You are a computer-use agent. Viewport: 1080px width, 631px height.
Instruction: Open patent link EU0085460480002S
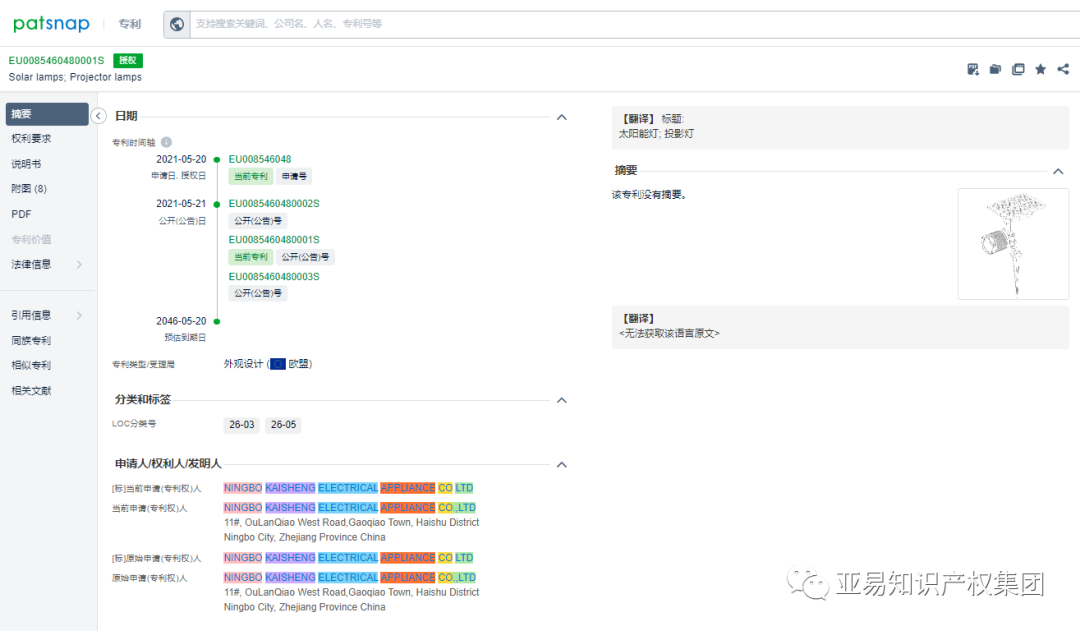[x=274, y=204]
